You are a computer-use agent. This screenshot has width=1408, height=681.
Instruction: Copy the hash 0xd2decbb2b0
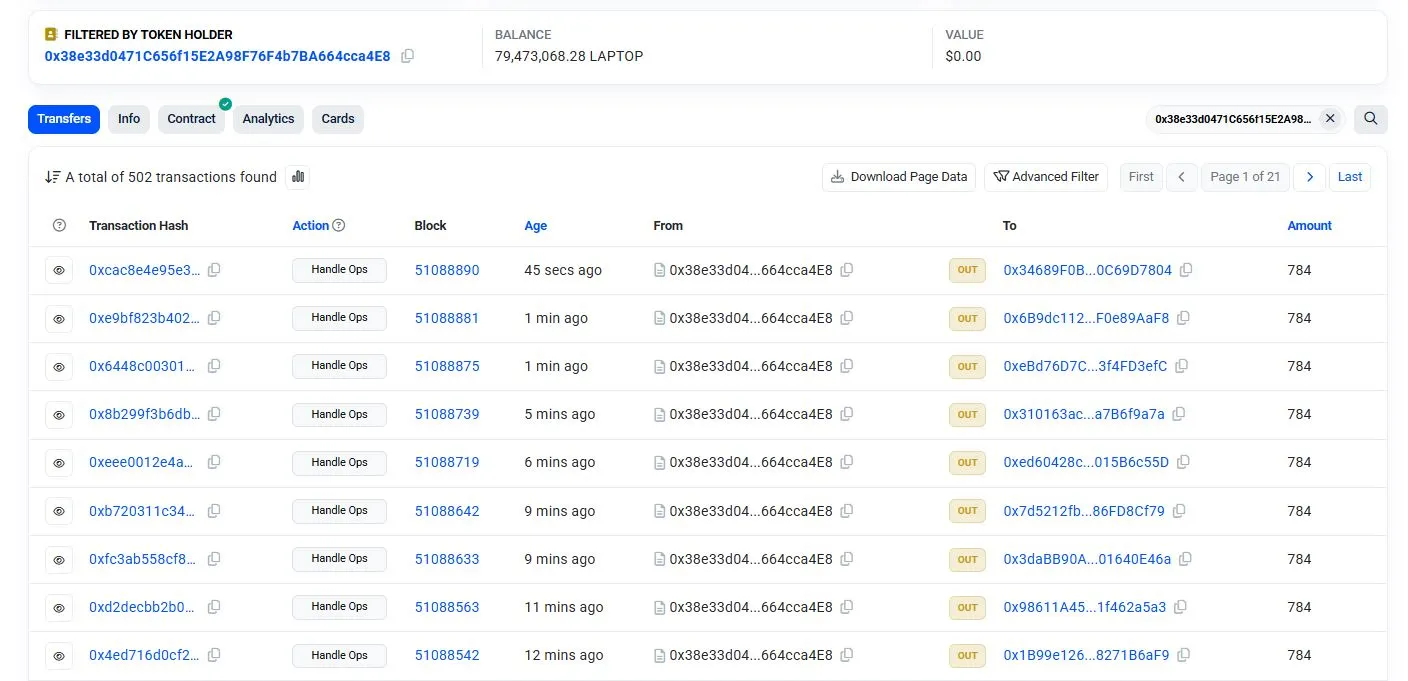point(214,607)
